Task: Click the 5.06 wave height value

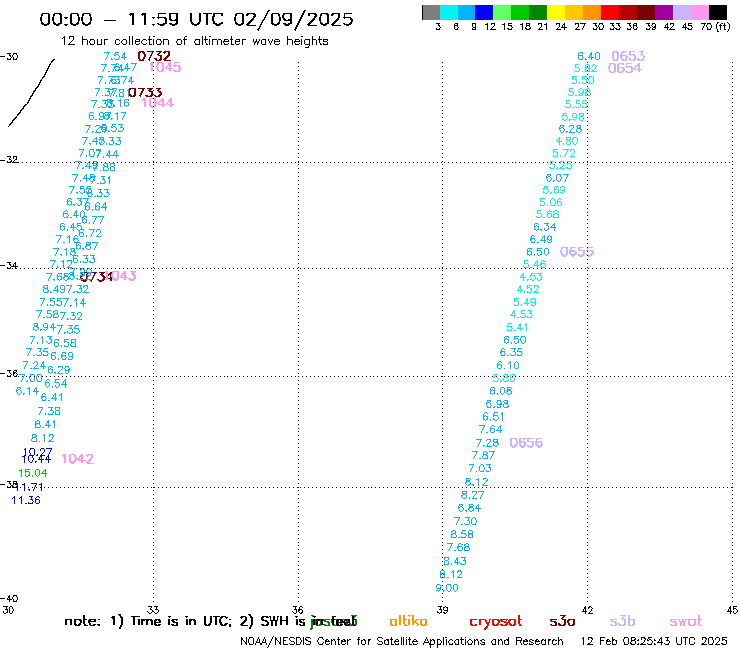Action: pyautogui.click(x=551, y=203)
